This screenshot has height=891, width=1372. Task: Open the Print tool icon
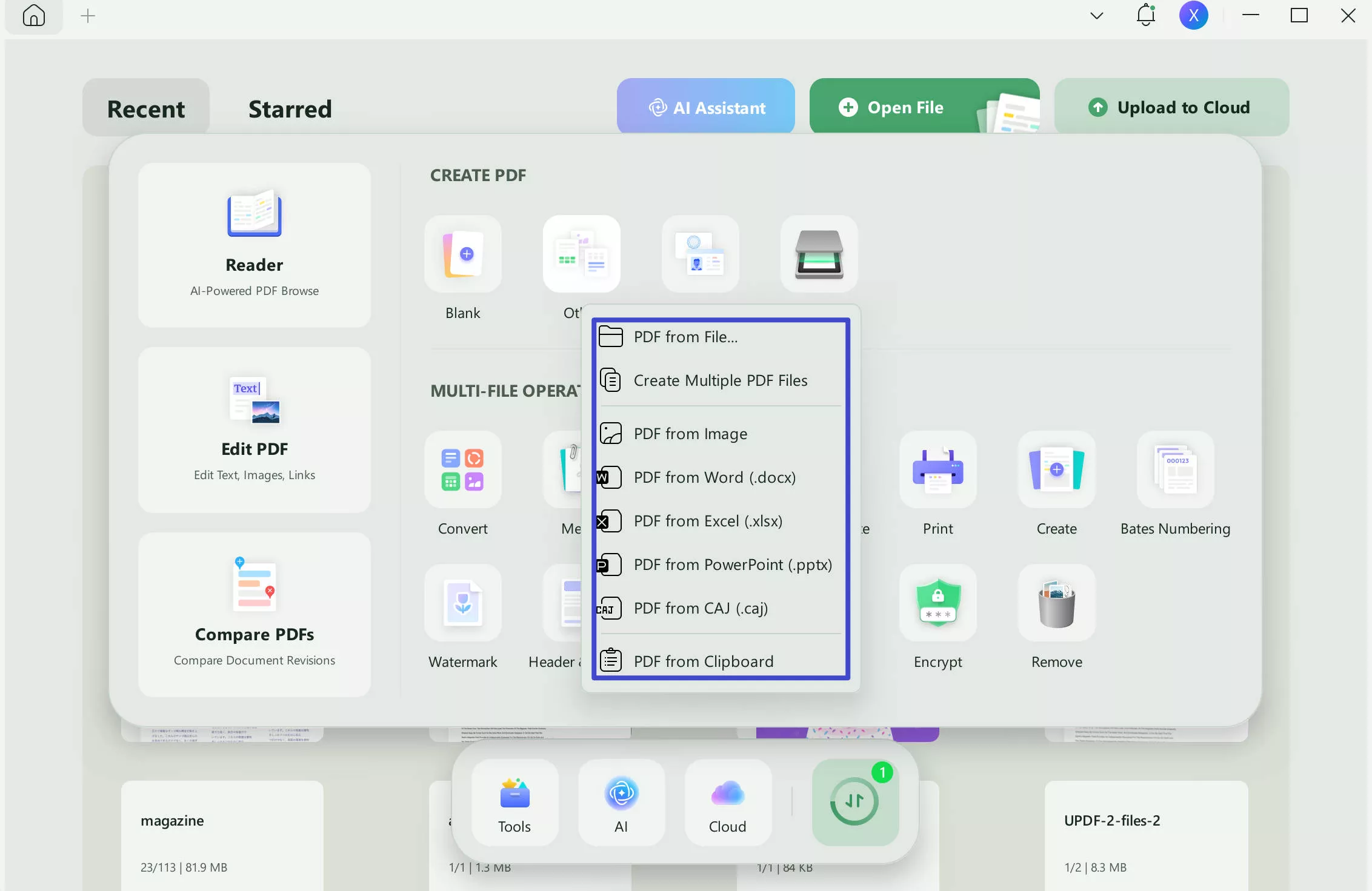pos(937,469)
